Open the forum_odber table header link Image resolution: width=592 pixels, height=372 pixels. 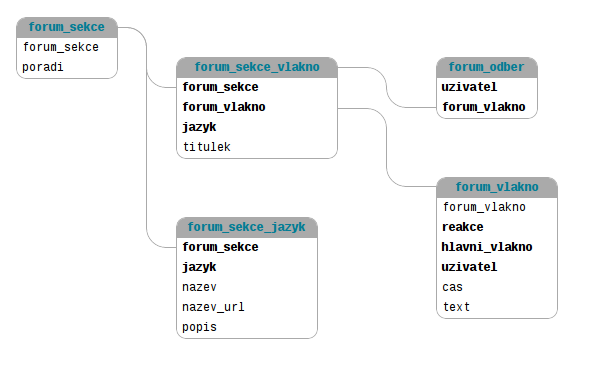(x=486, y=67)
